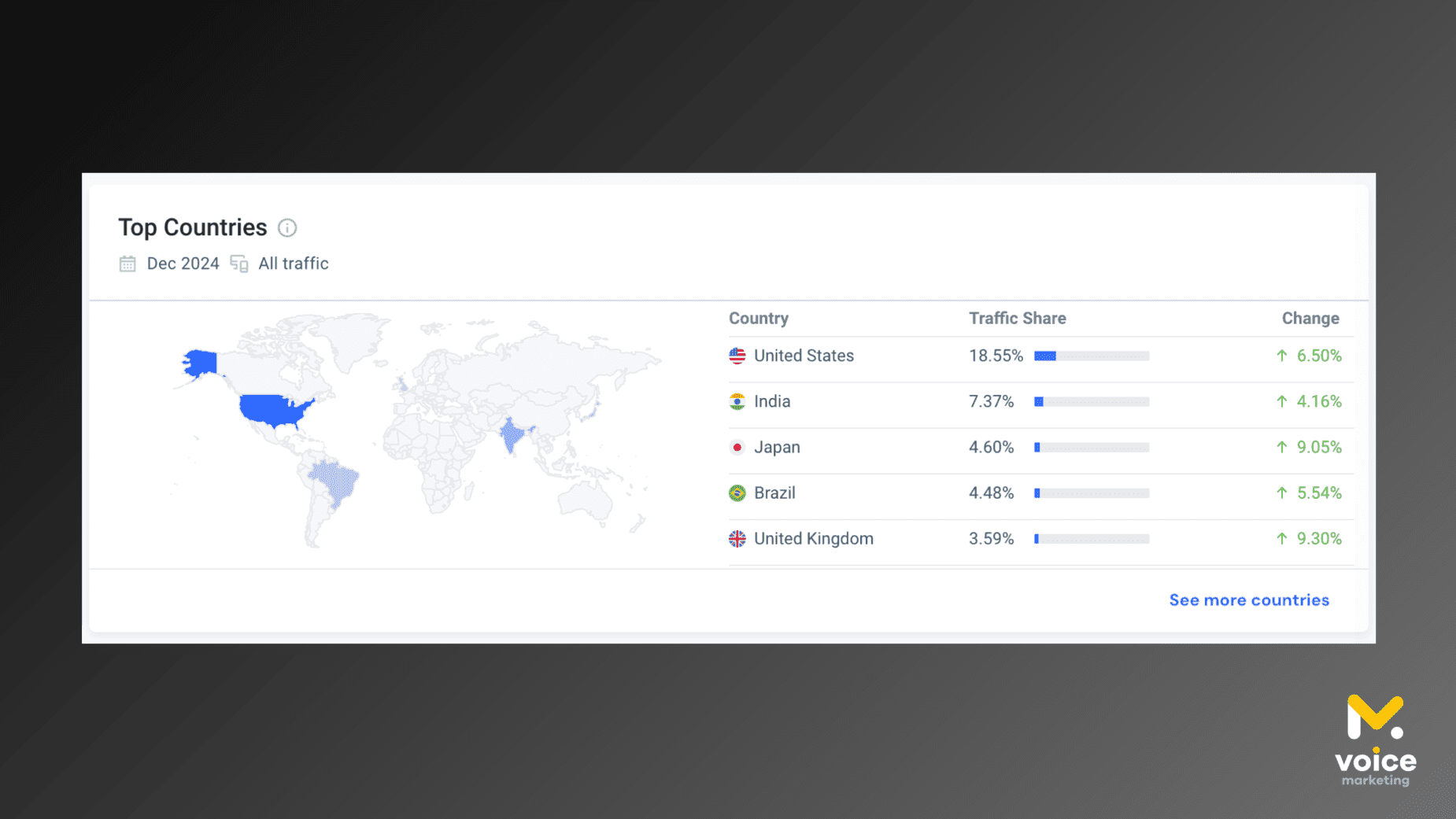This screenshot has width=1456, height=819.
Task: Click the India traffic share bar
Action: click(1091, 402)
